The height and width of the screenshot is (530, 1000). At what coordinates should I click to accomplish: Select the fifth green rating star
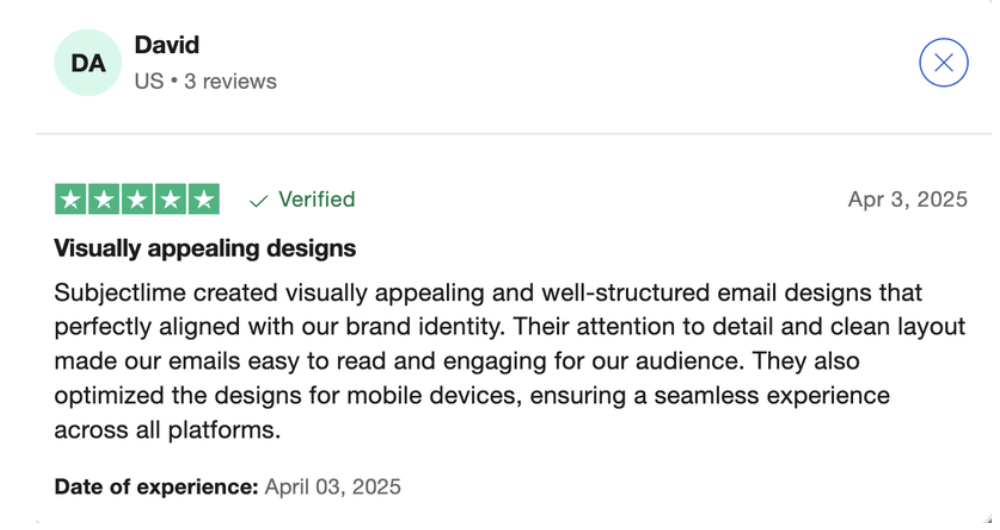point(203,200)
